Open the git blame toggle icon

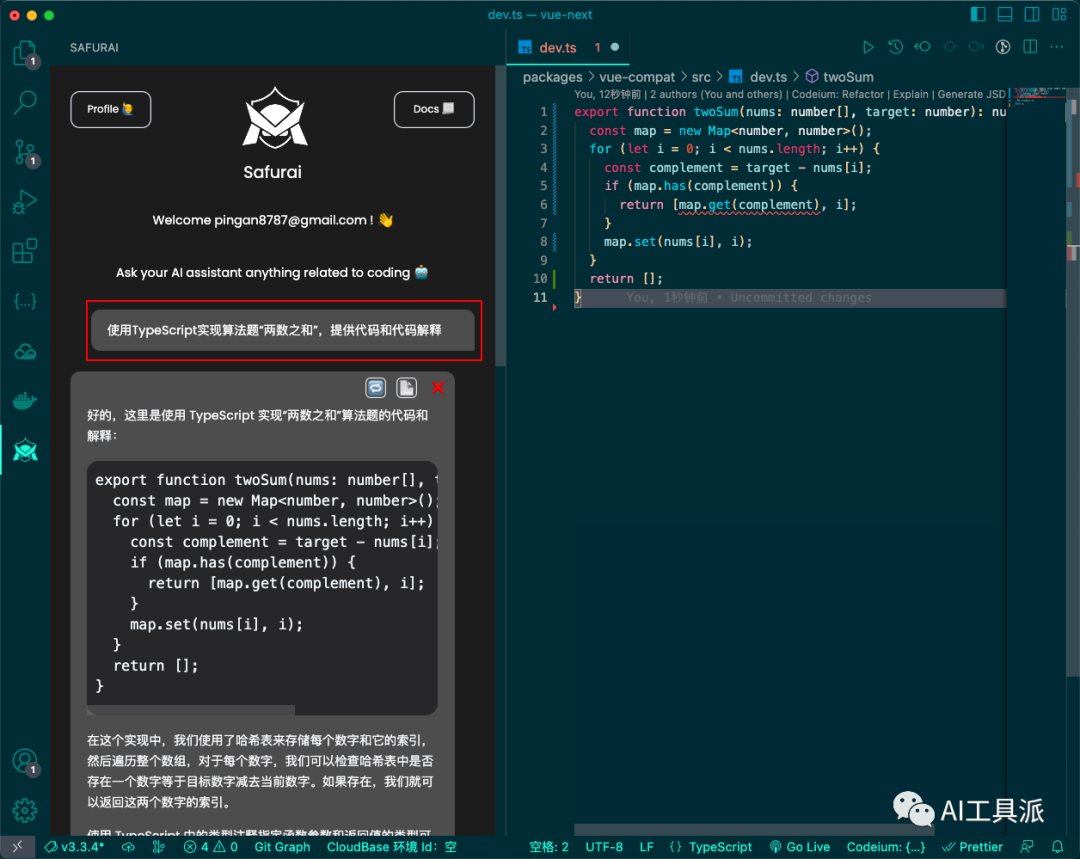pyautogui.click(x=1003, y=47)
